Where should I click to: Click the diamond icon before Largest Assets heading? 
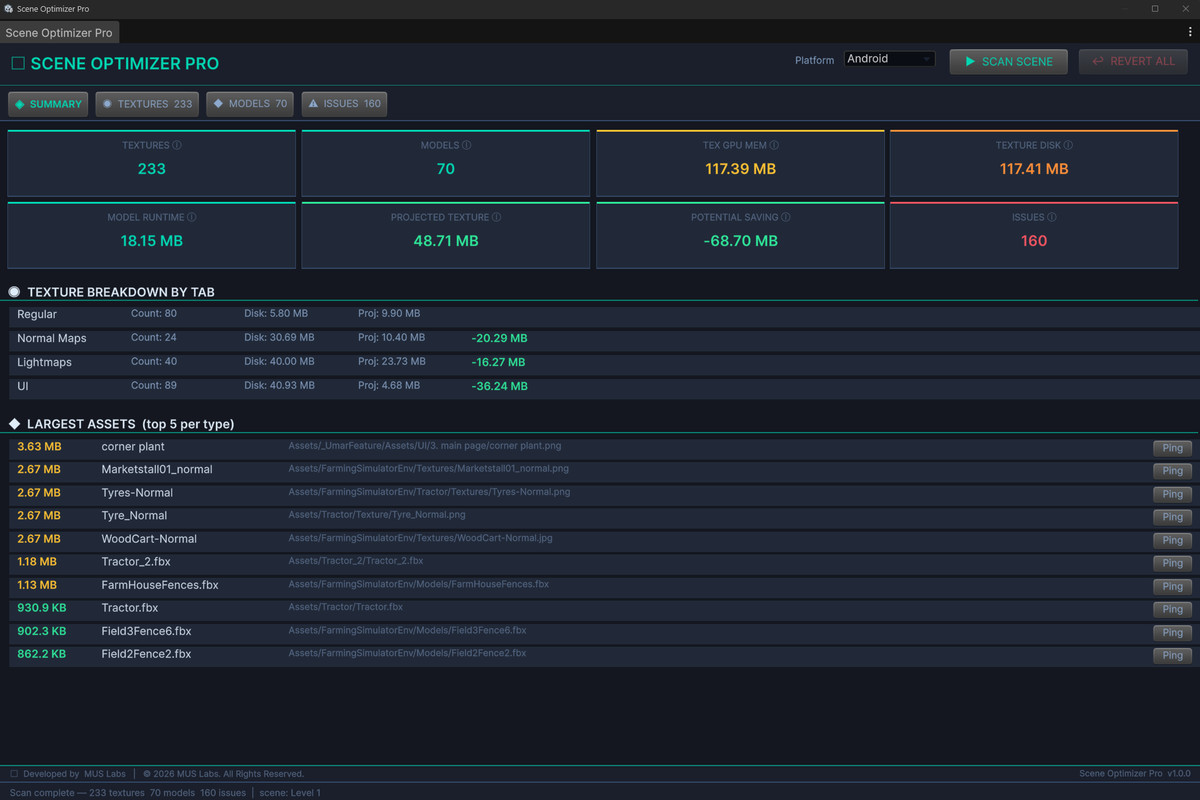[x=14, y=424]
